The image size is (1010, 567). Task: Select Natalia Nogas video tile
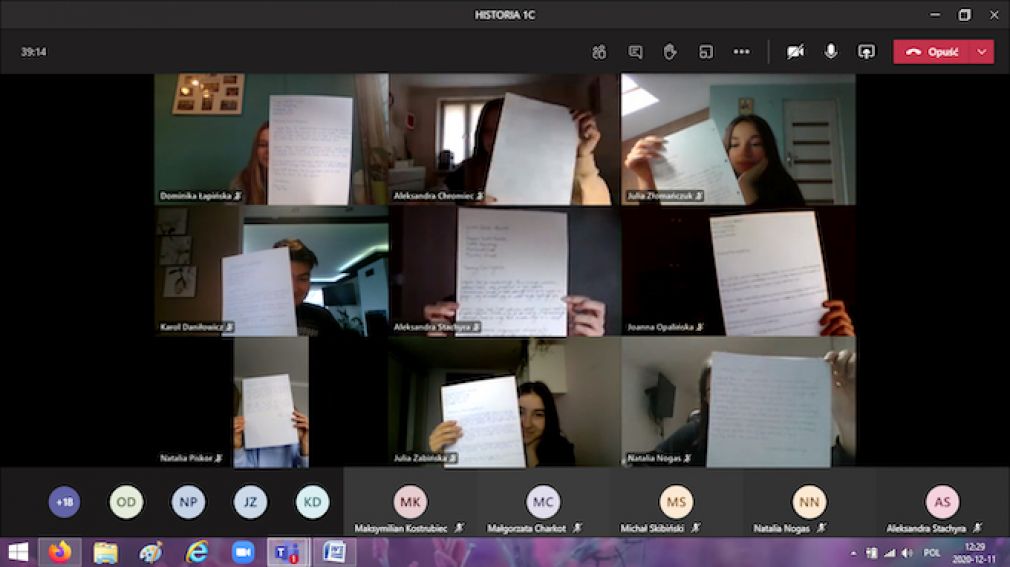click(x=738, y=403)
